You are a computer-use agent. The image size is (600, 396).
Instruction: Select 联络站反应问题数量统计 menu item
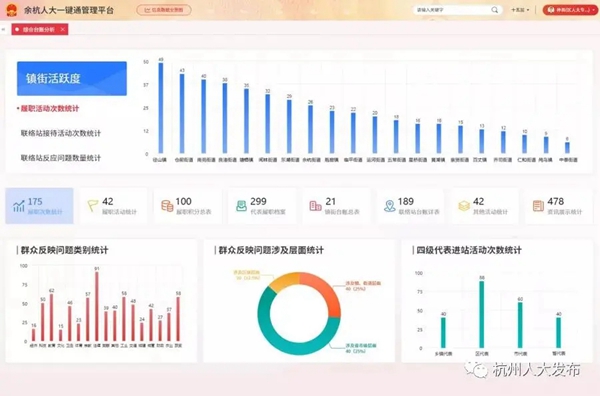[60, 158]
